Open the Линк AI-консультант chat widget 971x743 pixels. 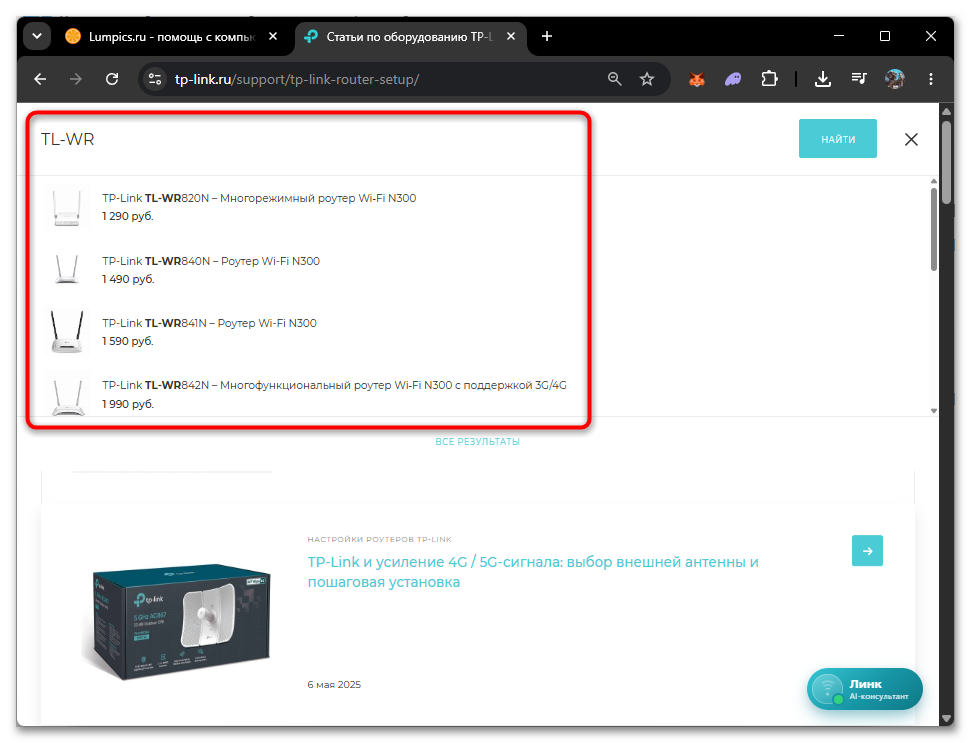click(865, 689)
